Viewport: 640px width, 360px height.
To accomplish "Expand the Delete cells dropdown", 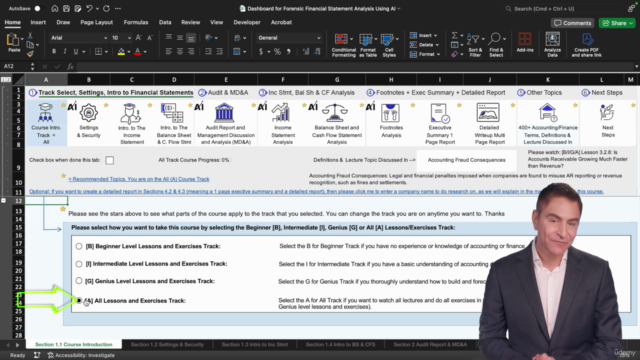I will [437, 45].
